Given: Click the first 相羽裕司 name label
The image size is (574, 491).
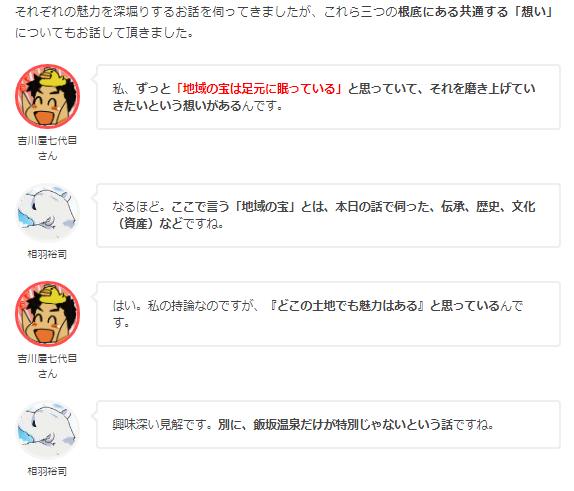Looking at the screenshot, I should point(47,254).
